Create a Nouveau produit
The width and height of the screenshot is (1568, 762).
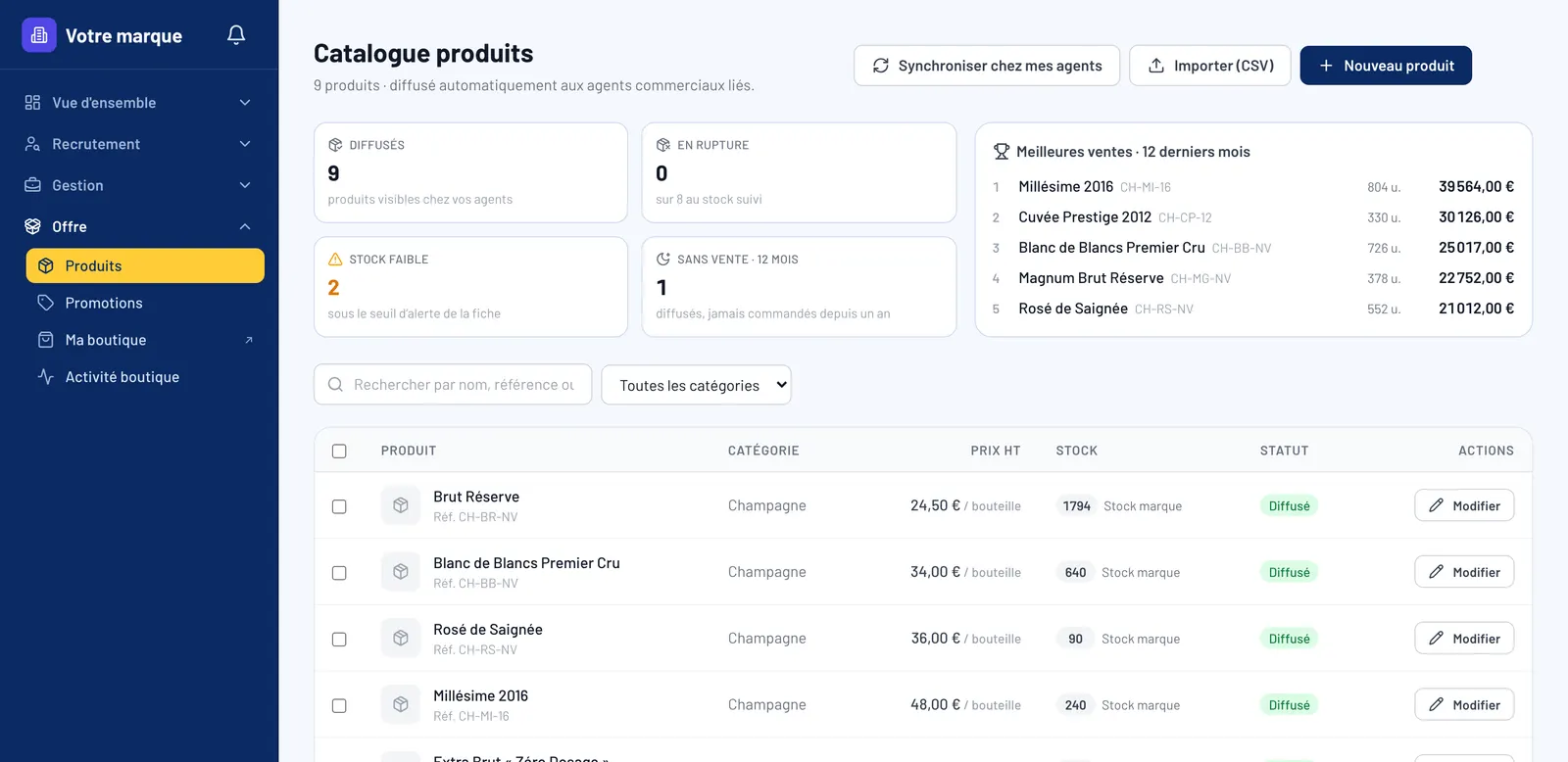1386,66
